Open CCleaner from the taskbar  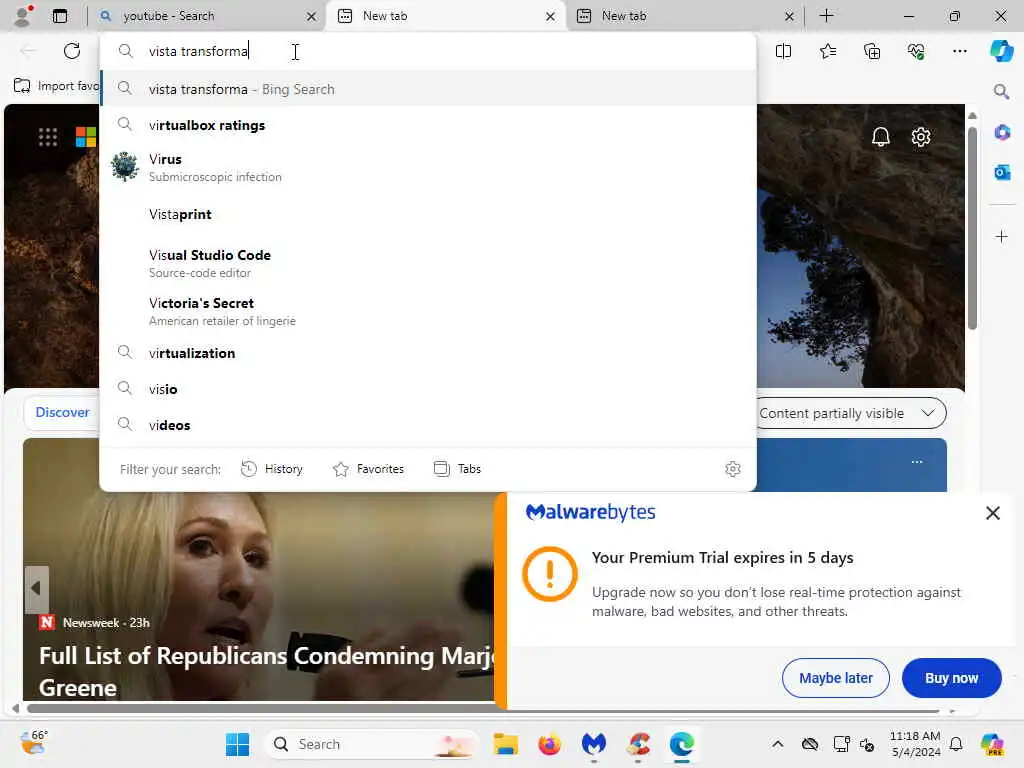pos(638,744)
